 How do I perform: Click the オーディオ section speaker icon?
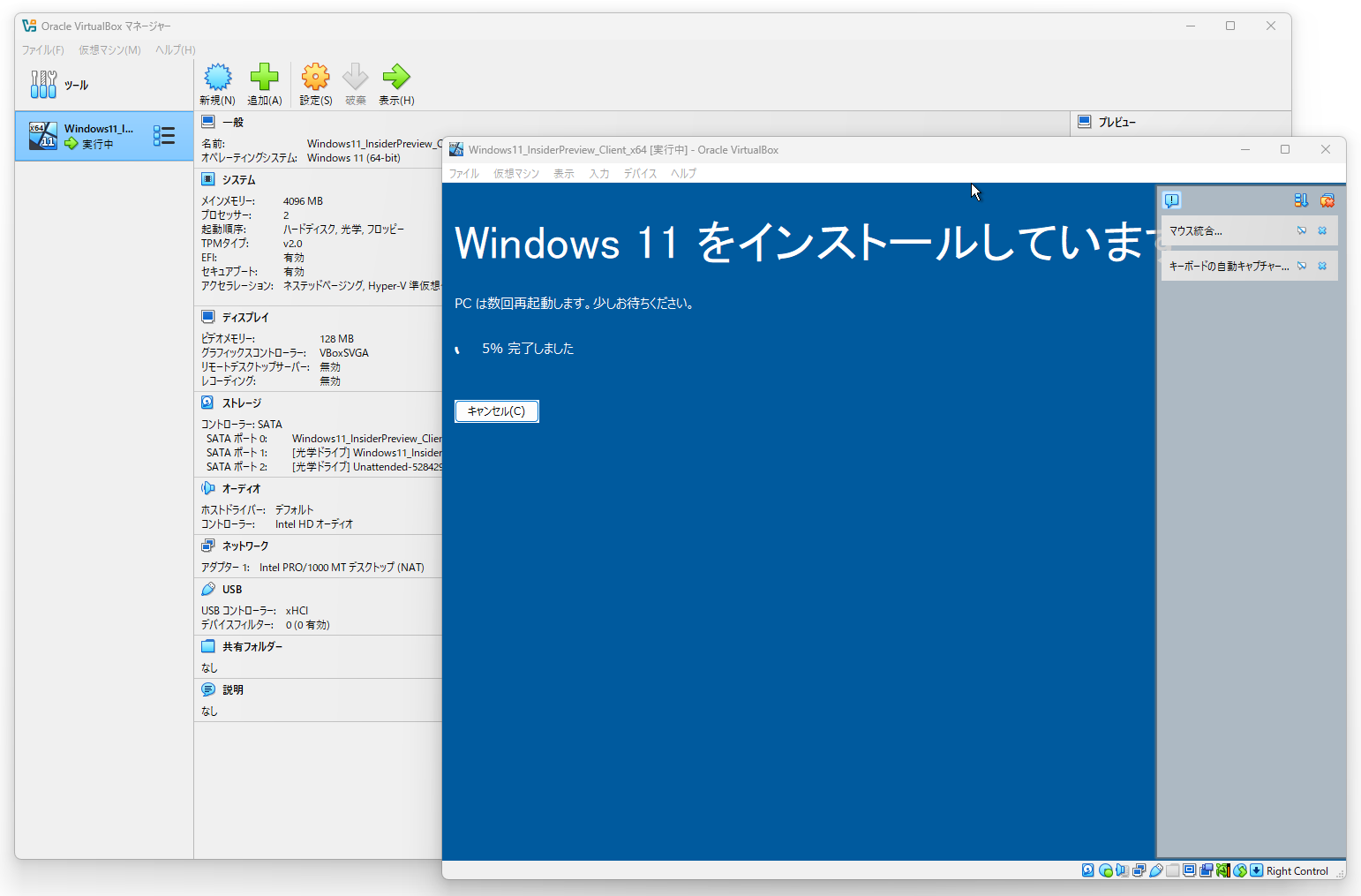[208, 488]
